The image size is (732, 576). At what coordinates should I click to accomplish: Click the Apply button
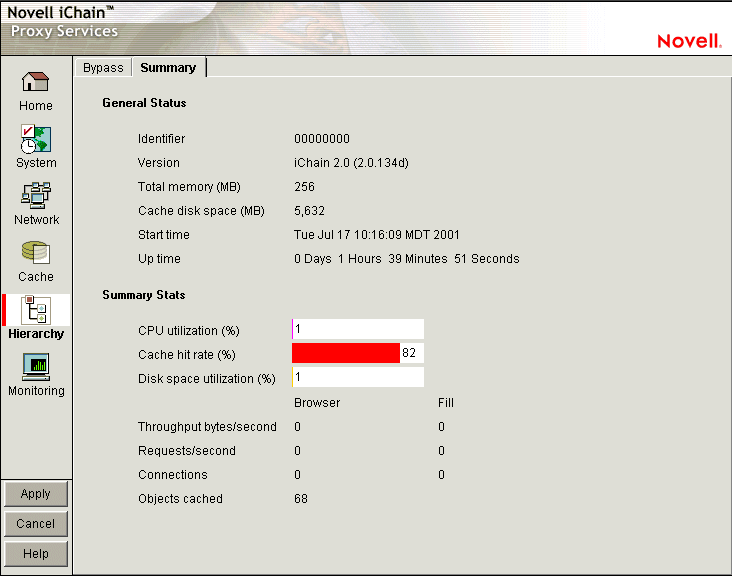pyautogui.click(x=35, y=494)
